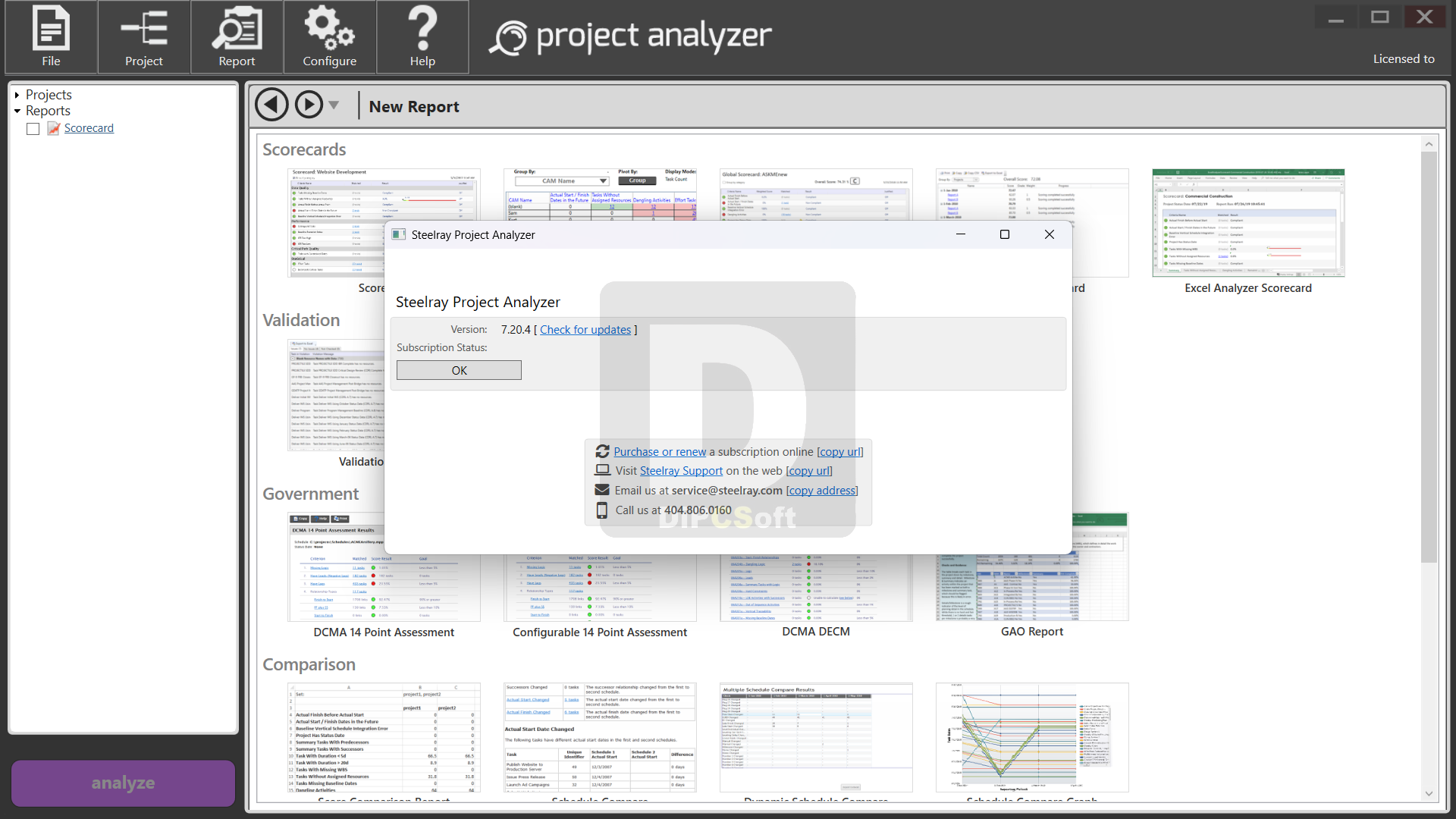The width and height of the screenshot is (1456, 819).
Task: Select the CAM Name pivot scorecard thumbnail
Action: (x=600, y=194)
